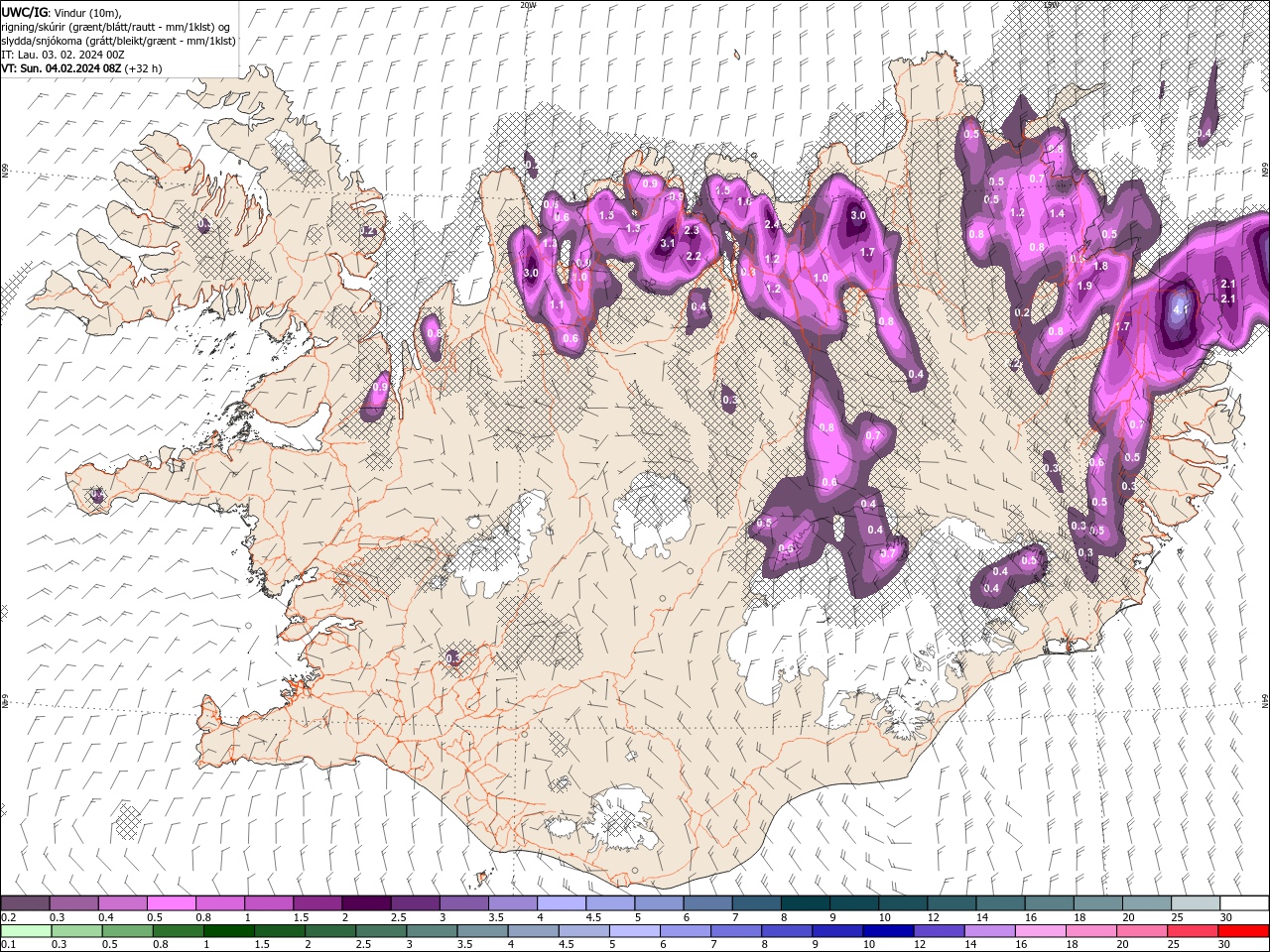Click the 2.2 precipitation value label

point(695,256)
